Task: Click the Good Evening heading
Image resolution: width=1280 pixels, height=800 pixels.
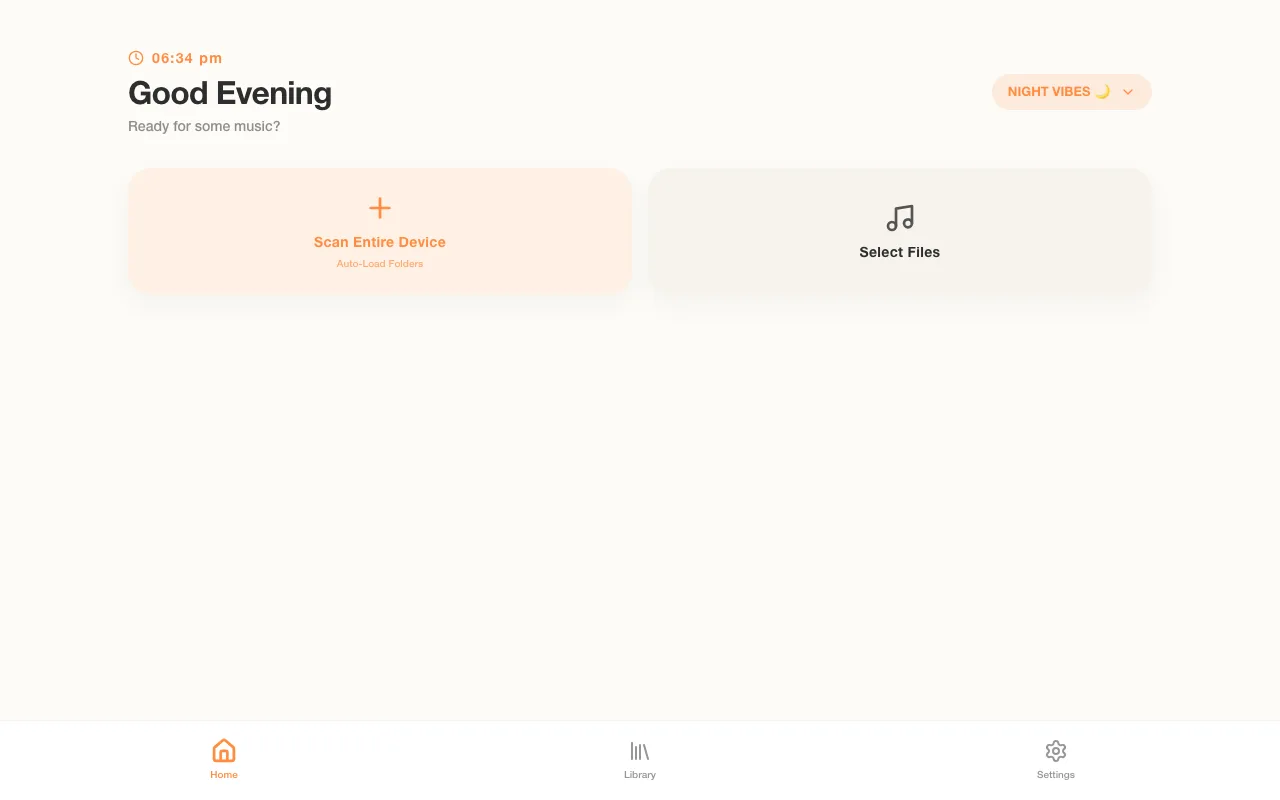Action: pos(230,93)
